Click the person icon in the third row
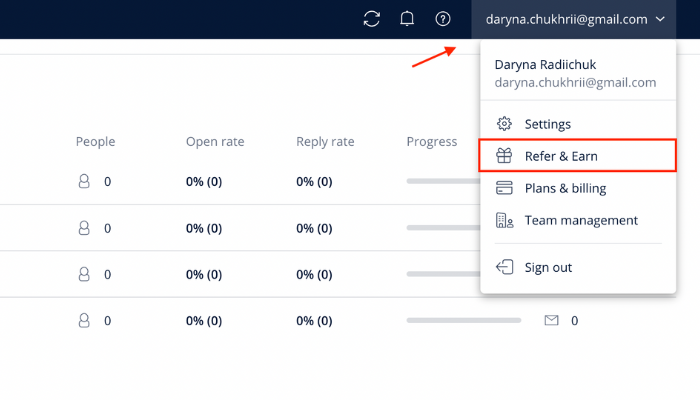This screenshot has height=400, width=700. (x=84, y=274)
